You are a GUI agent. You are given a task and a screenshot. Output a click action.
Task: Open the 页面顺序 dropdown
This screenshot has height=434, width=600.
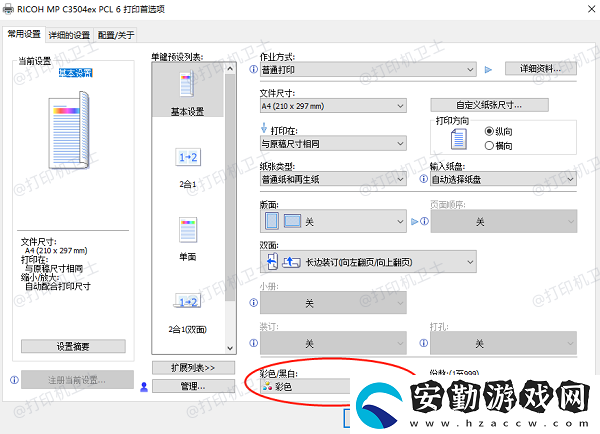click(x=504, y=221)
